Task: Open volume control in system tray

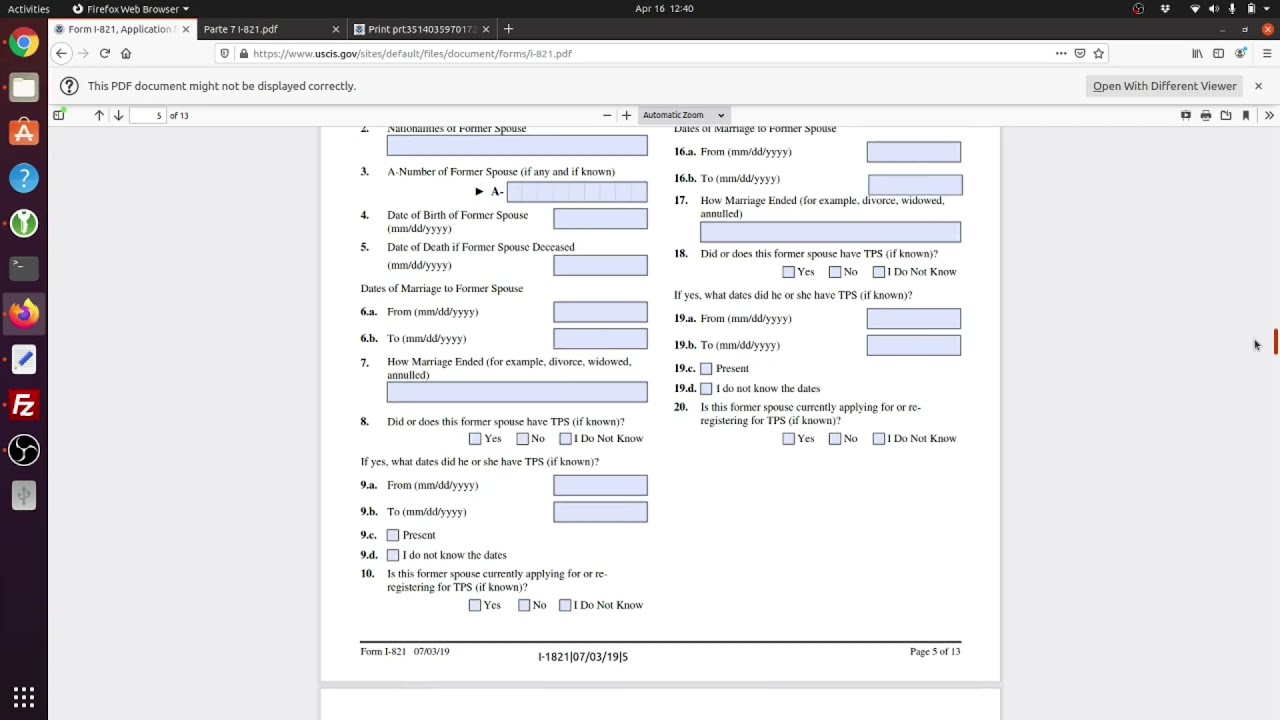Action: 1214,9
